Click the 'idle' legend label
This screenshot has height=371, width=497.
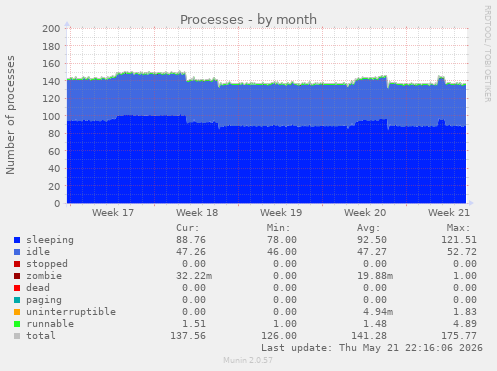click(38, 252)
